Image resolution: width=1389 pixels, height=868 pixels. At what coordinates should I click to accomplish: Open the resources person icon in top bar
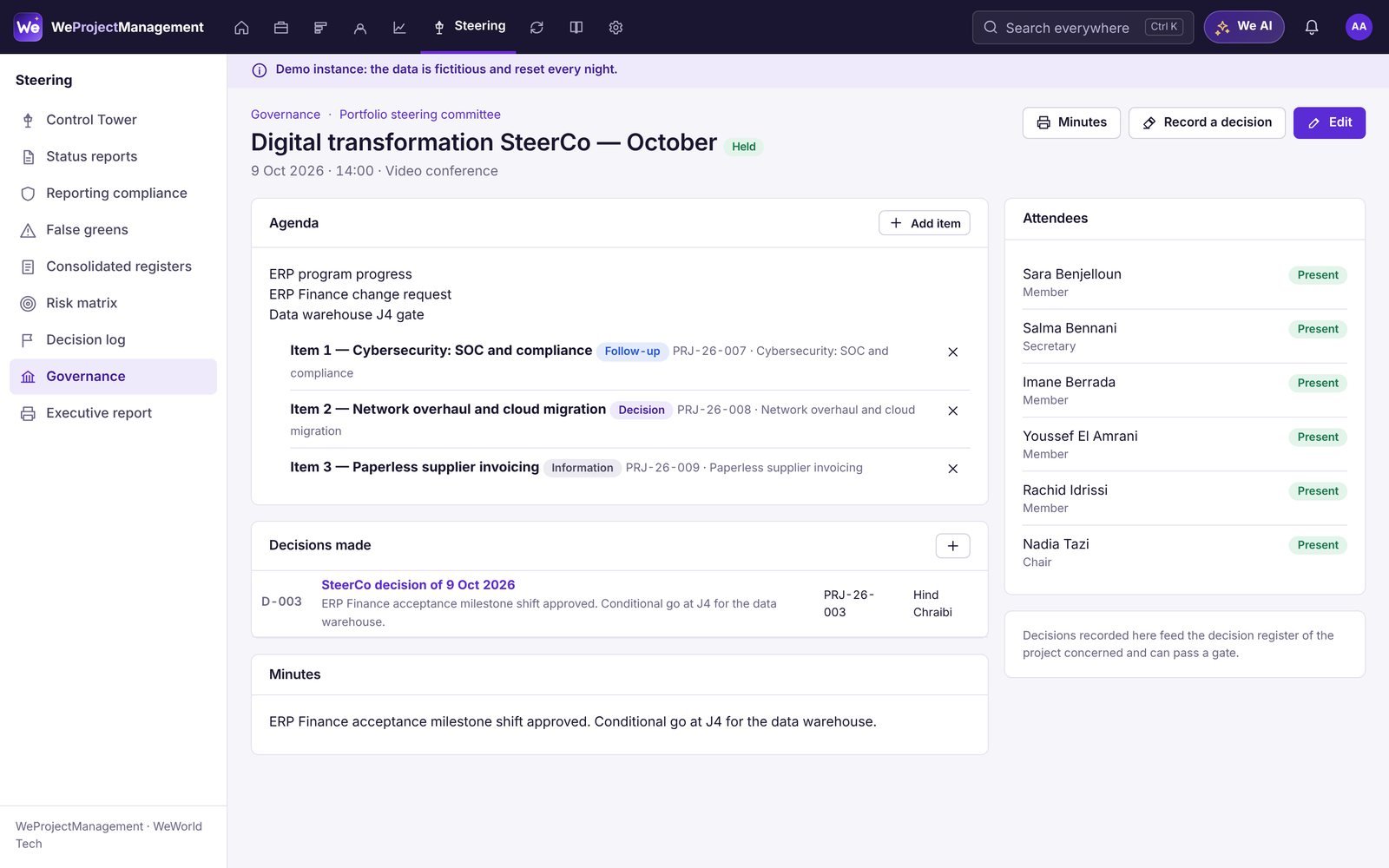coord(359,27)
